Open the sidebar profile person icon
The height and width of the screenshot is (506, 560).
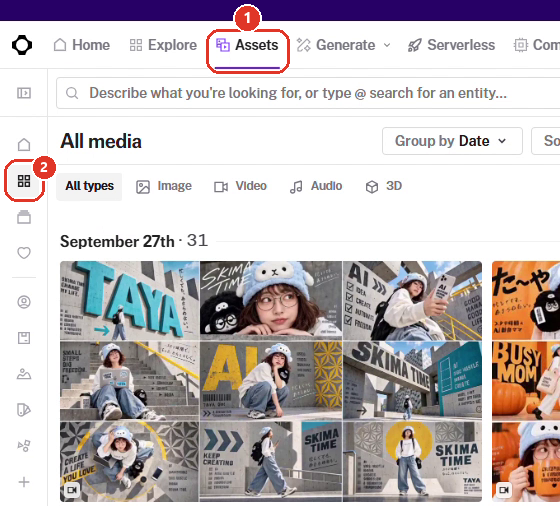[x=24, y=302]
